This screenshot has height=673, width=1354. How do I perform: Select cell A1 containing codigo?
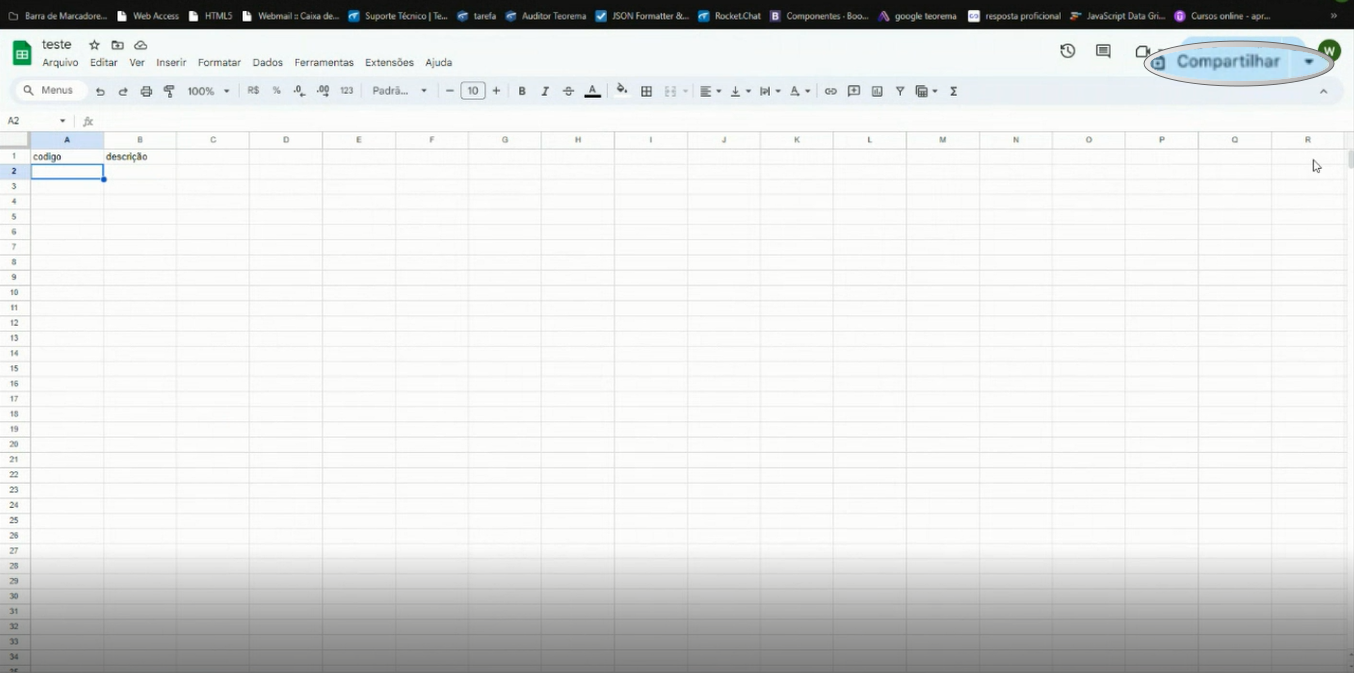[x=67, y=156]
